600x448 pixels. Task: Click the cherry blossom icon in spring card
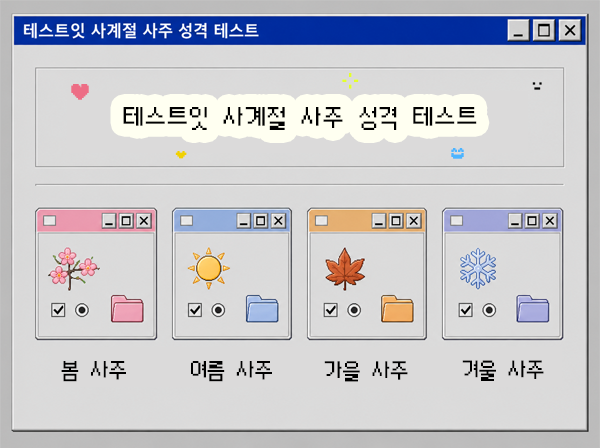(73, 268)
